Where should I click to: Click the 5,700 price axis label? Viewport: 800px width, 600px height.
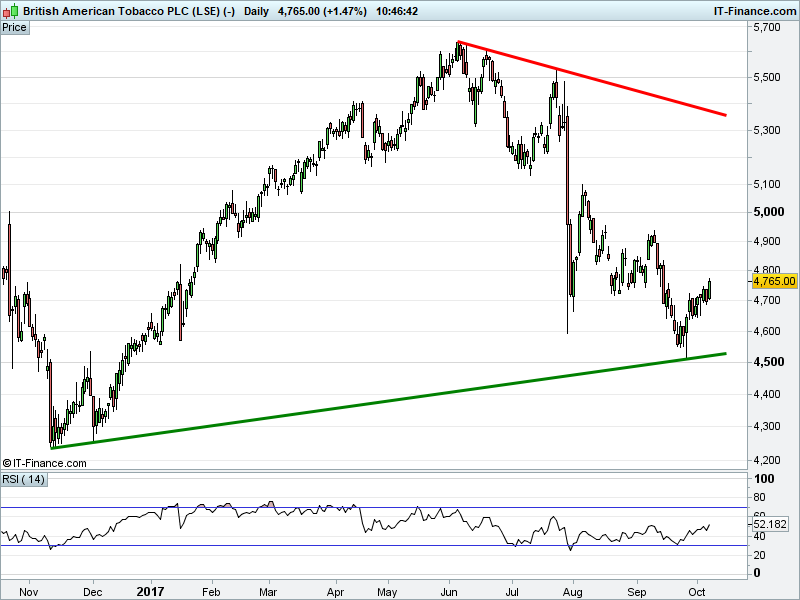(767, 27)
